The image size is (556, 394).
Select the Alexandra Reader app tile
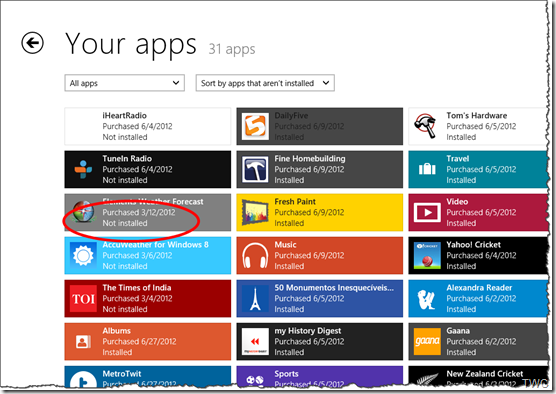pyautogui.click(x=479, y=299)
